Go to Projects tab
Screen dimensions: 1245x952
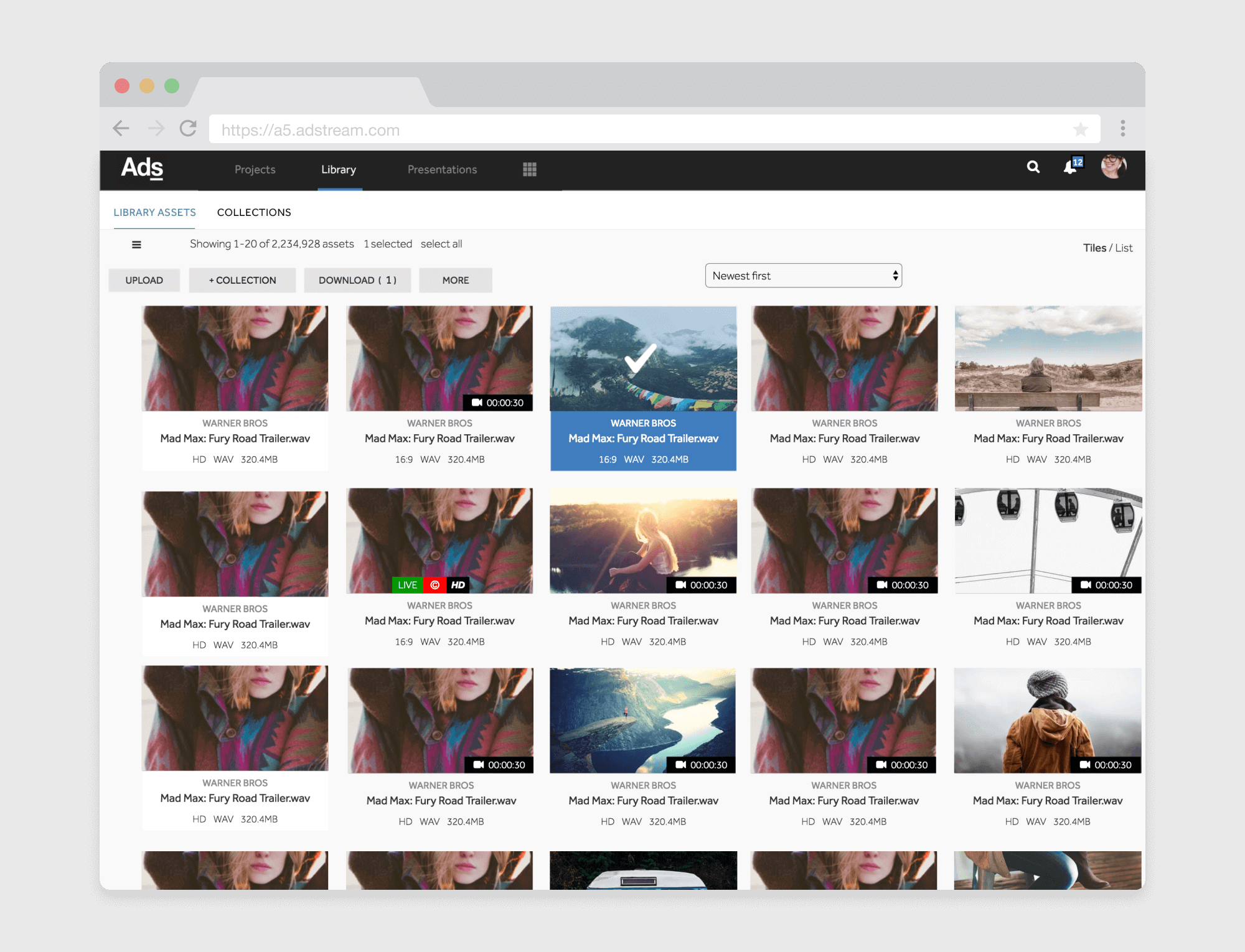click(255, 169)
